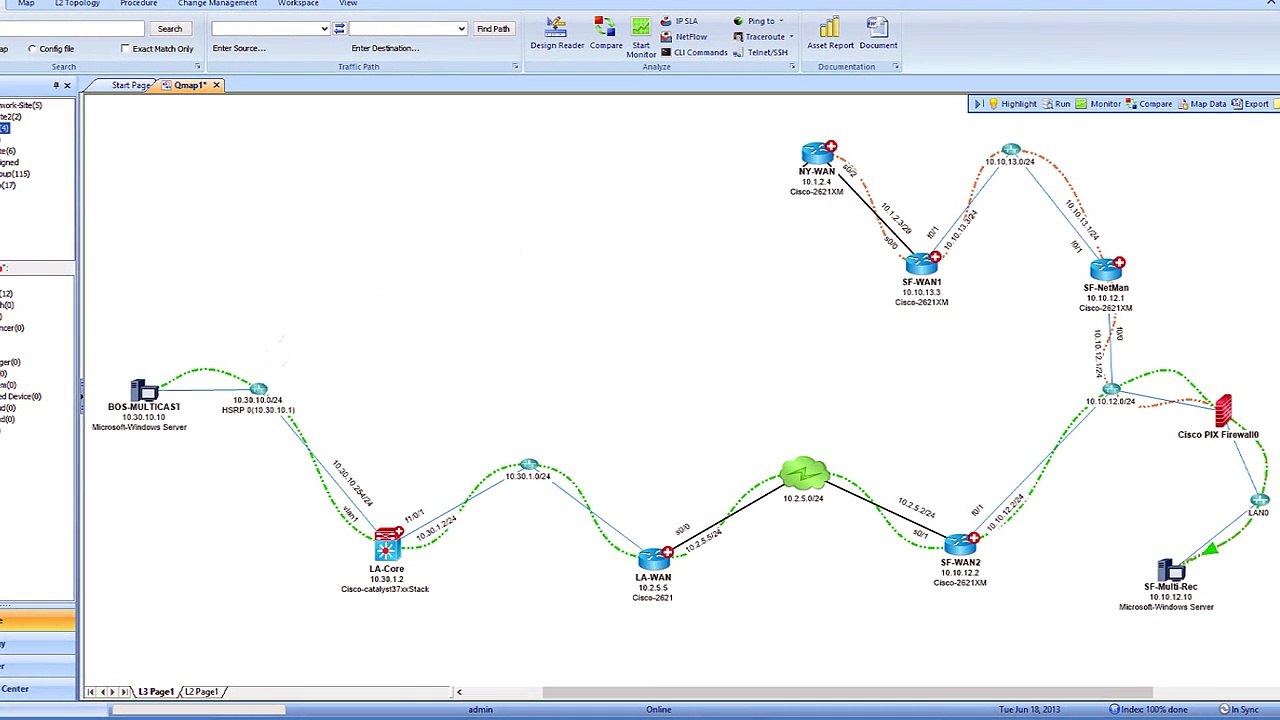
Task: Open NetFlow analysis
Action: pos(684,37)
